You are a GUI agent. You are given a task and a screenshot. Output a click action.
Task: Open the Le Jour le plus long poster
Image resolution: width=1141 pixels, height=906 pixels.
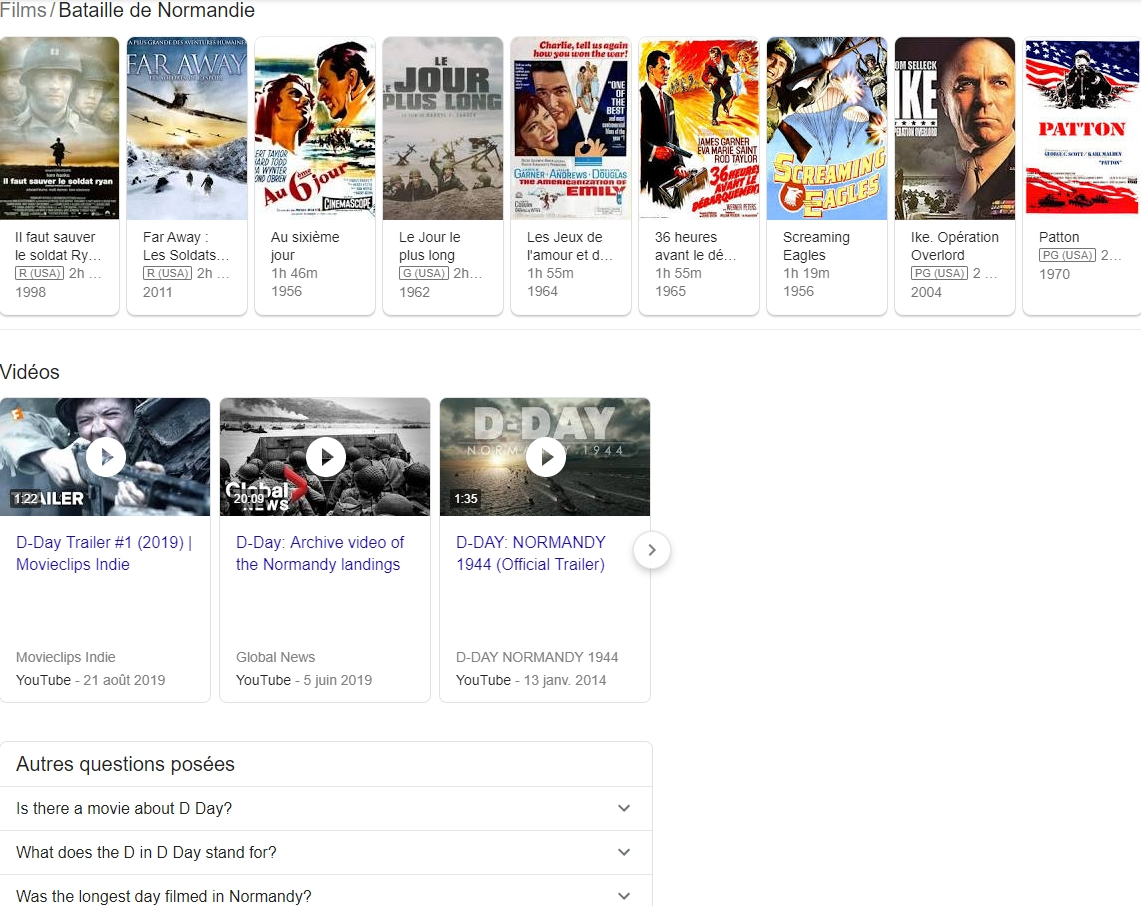[x=442, y=128]
